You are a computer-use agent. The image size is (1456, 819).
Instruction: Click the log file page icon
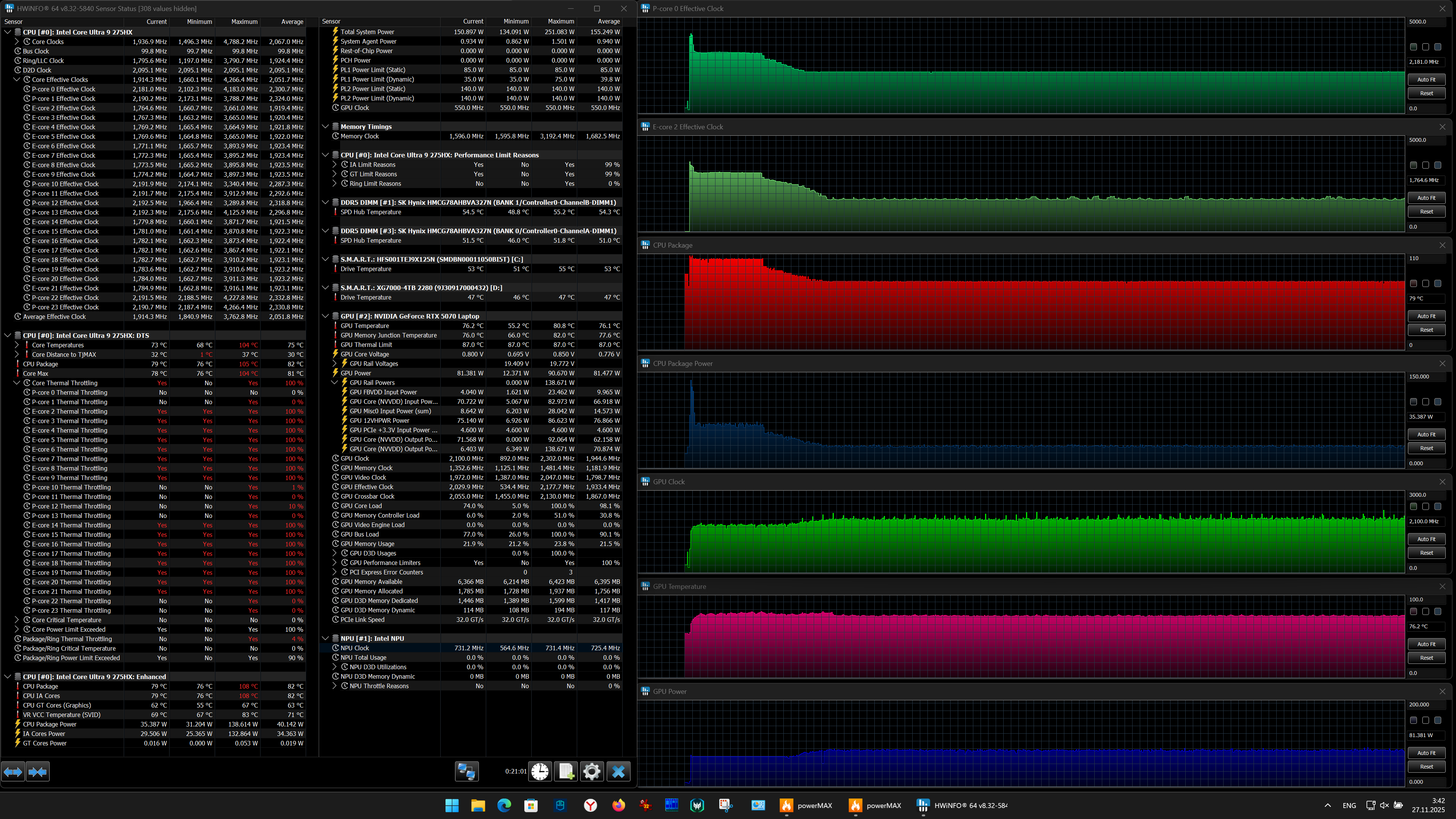(566, 772)
